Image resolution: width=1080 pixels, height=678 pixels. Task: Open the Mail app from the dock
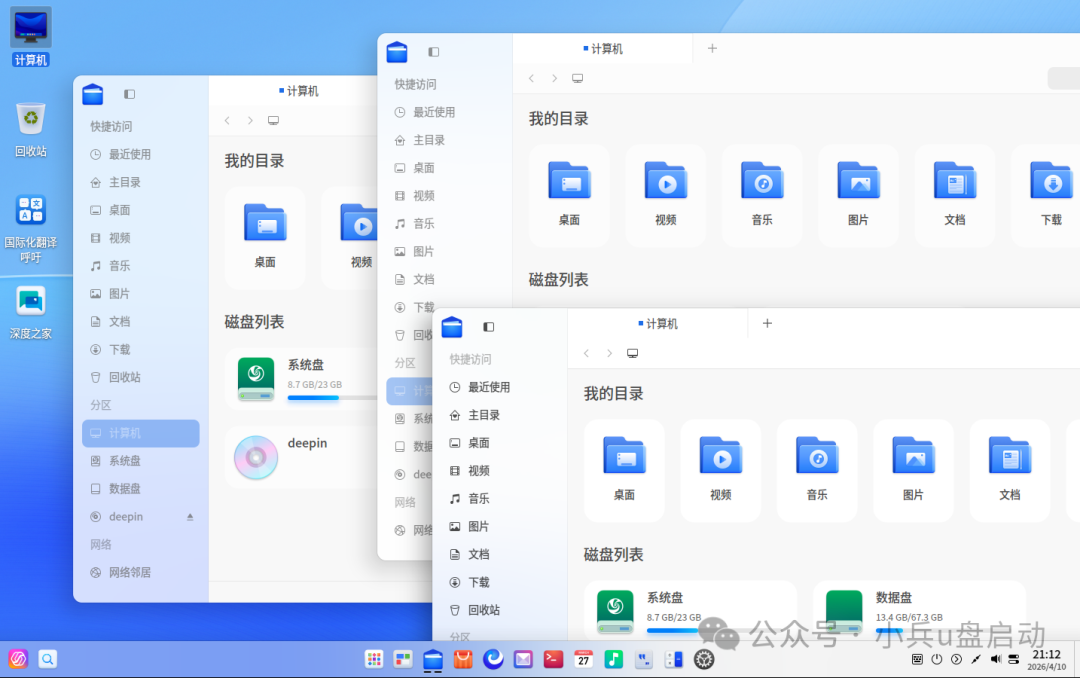coord(523,659)
